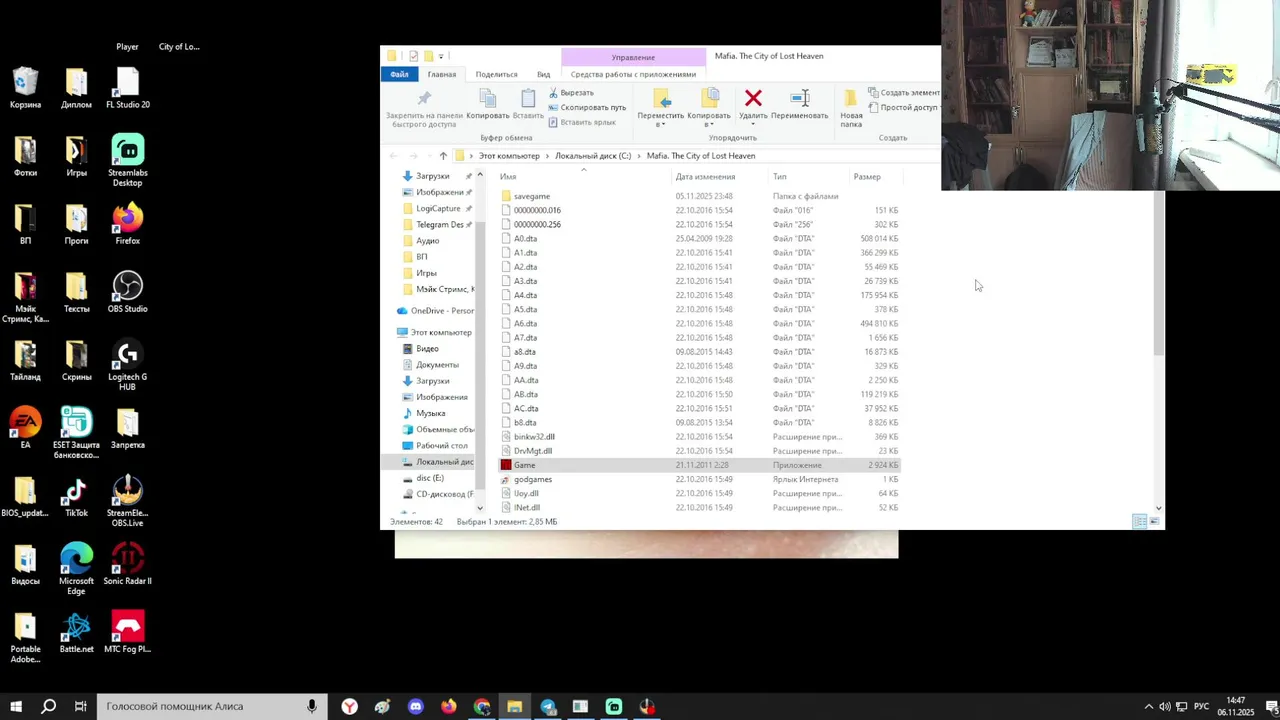The width and height of the screenshot is (1280, 720).
Task: Open Telegram from the taskbar
Action: click(x=548, y=707)
